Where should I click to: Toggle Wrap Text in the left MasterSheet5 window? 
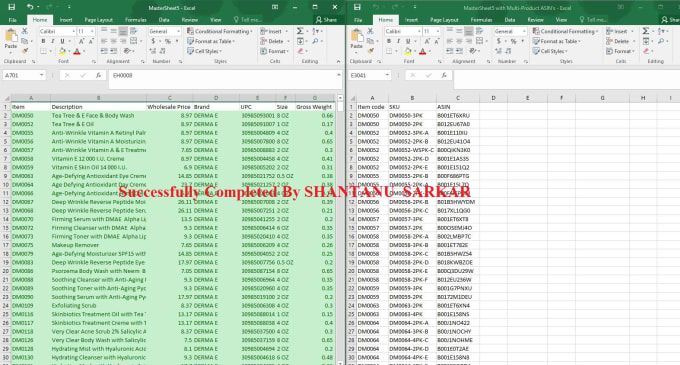(134, 31)
